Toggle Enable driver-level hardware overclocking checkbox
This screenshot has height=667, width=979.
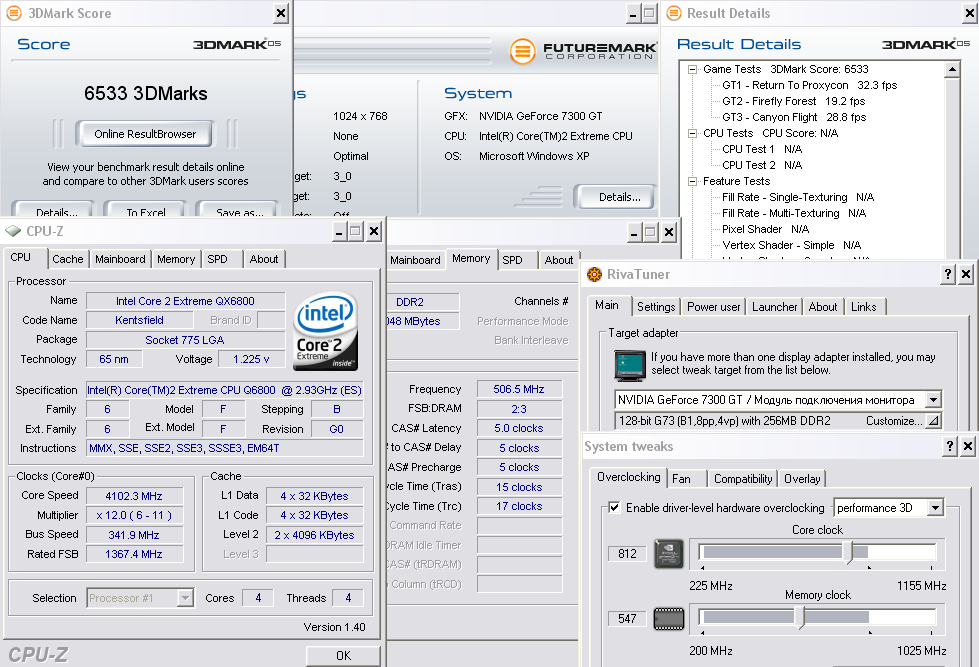point(614,507)
